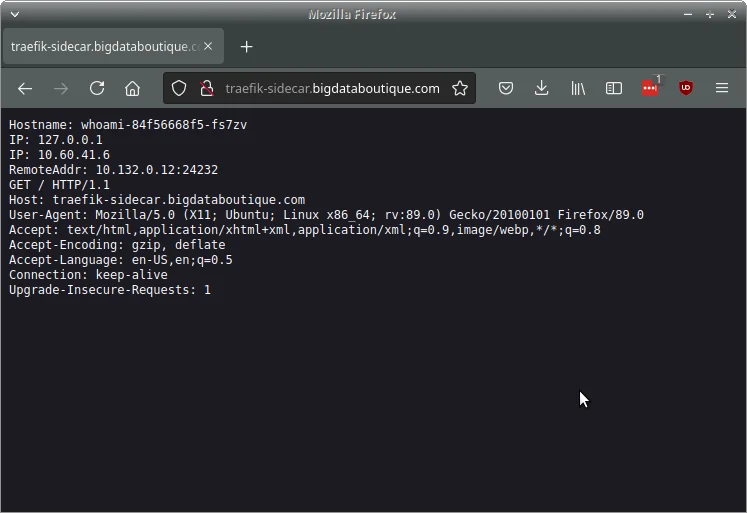Go back to the previous page

[x=25, y=89]
